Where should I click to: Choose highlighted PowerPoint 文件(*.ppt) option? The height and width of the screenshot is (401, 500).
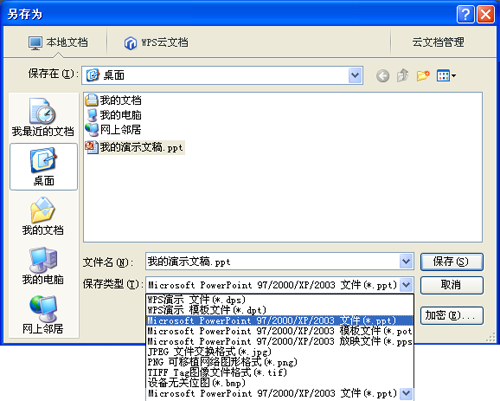pyautogui.click(x=280, y=321)
